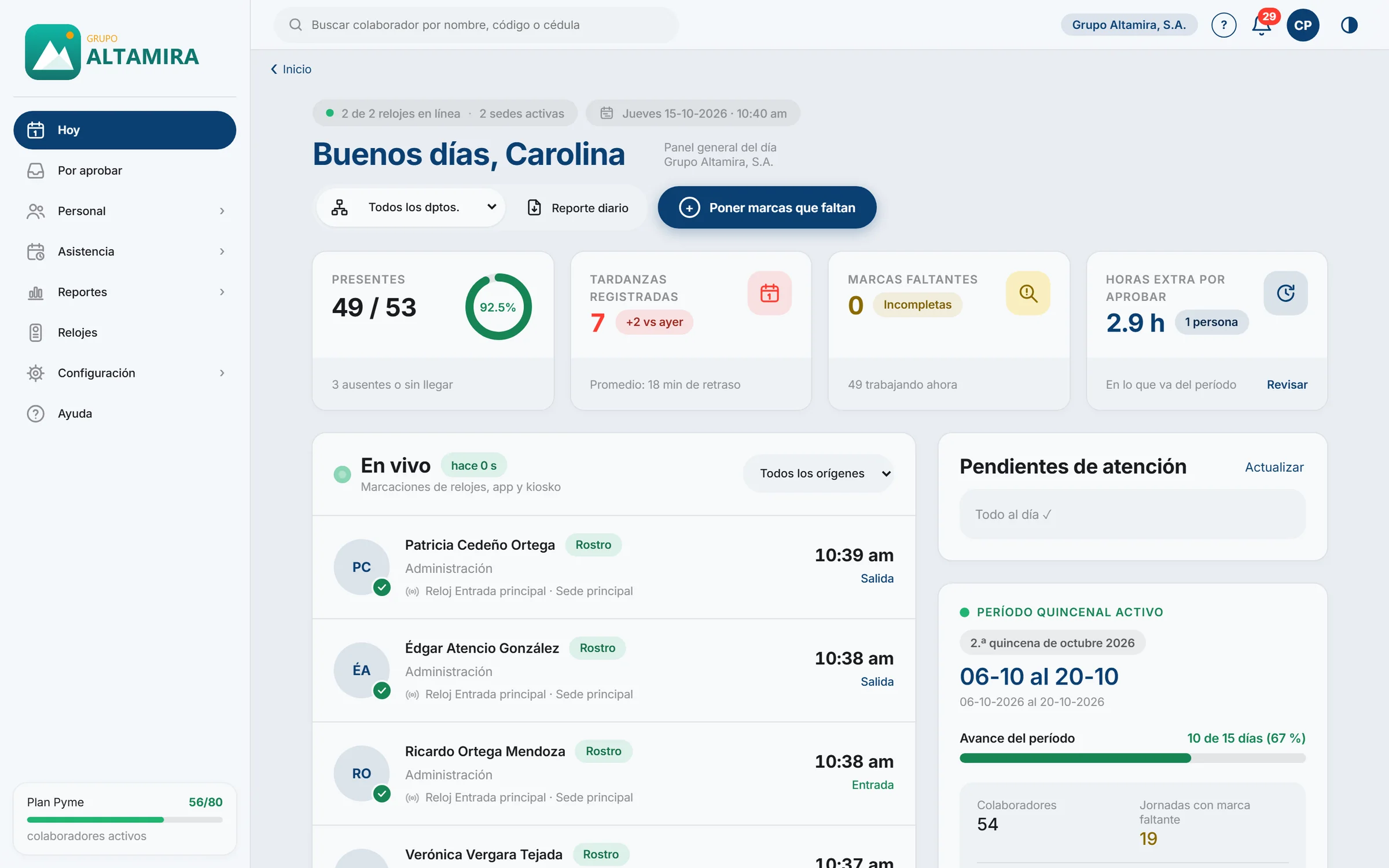Viewport: 1389px width, 868px height.
Task: Go back via Inicio breadcrumb
Action: point(291,69)
